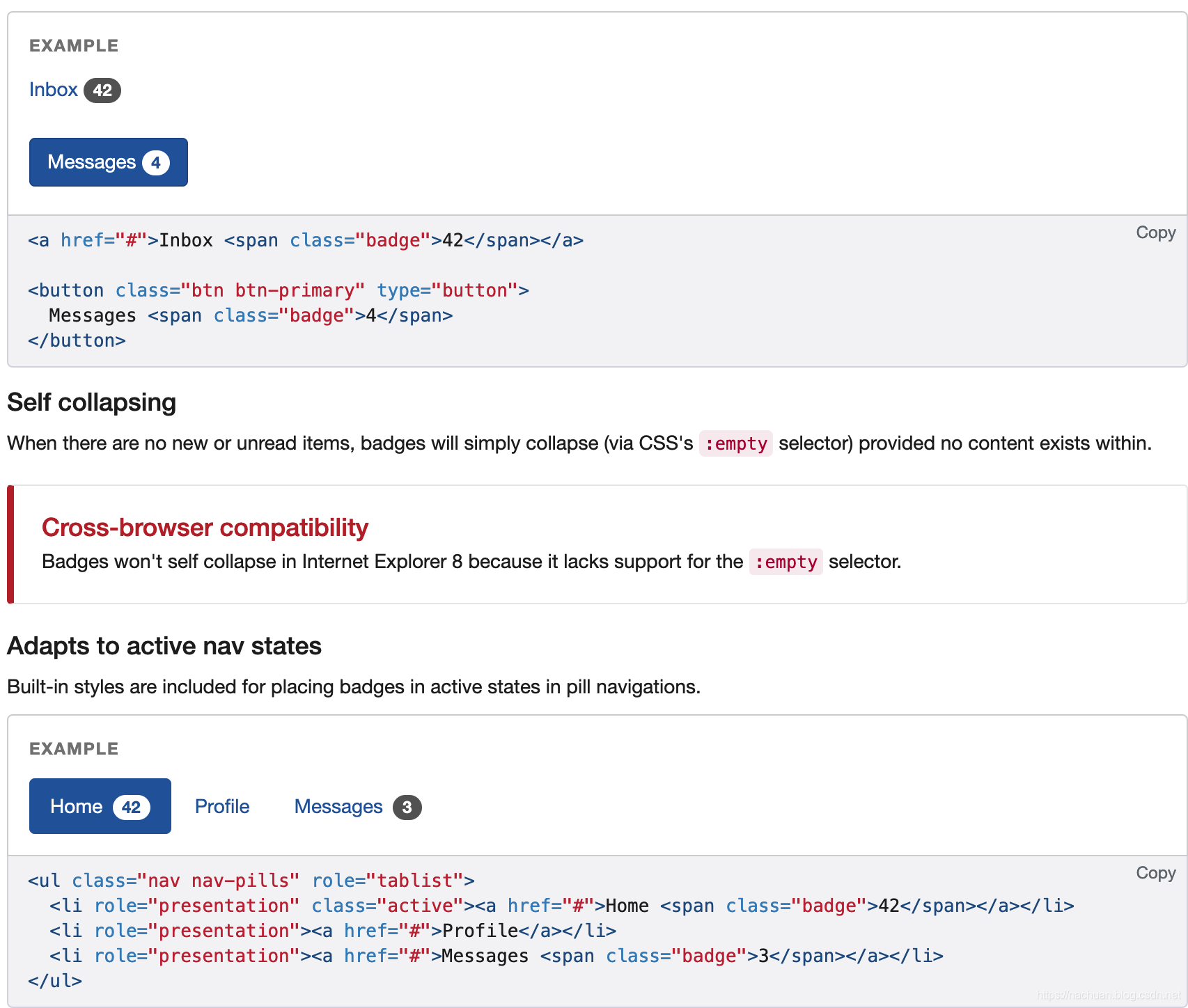Click the :empty code in compatibility warning
The image size is (1188, 1008).
click(786, 562)
